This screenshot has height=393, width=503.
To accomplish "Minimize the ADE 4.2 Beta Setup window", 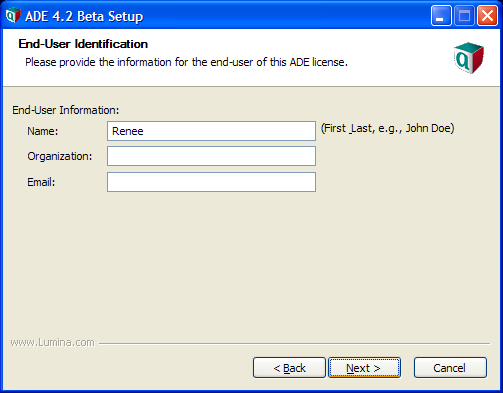I will [441, 15].
